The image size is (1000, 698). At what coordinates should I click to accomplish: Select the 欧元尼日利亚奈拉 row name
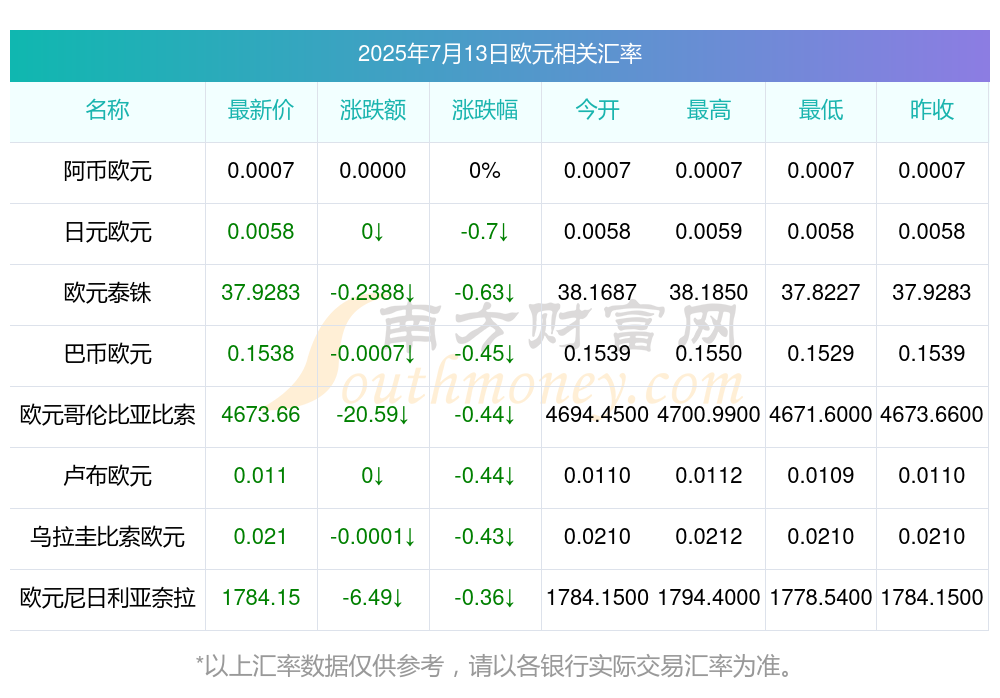107,598
